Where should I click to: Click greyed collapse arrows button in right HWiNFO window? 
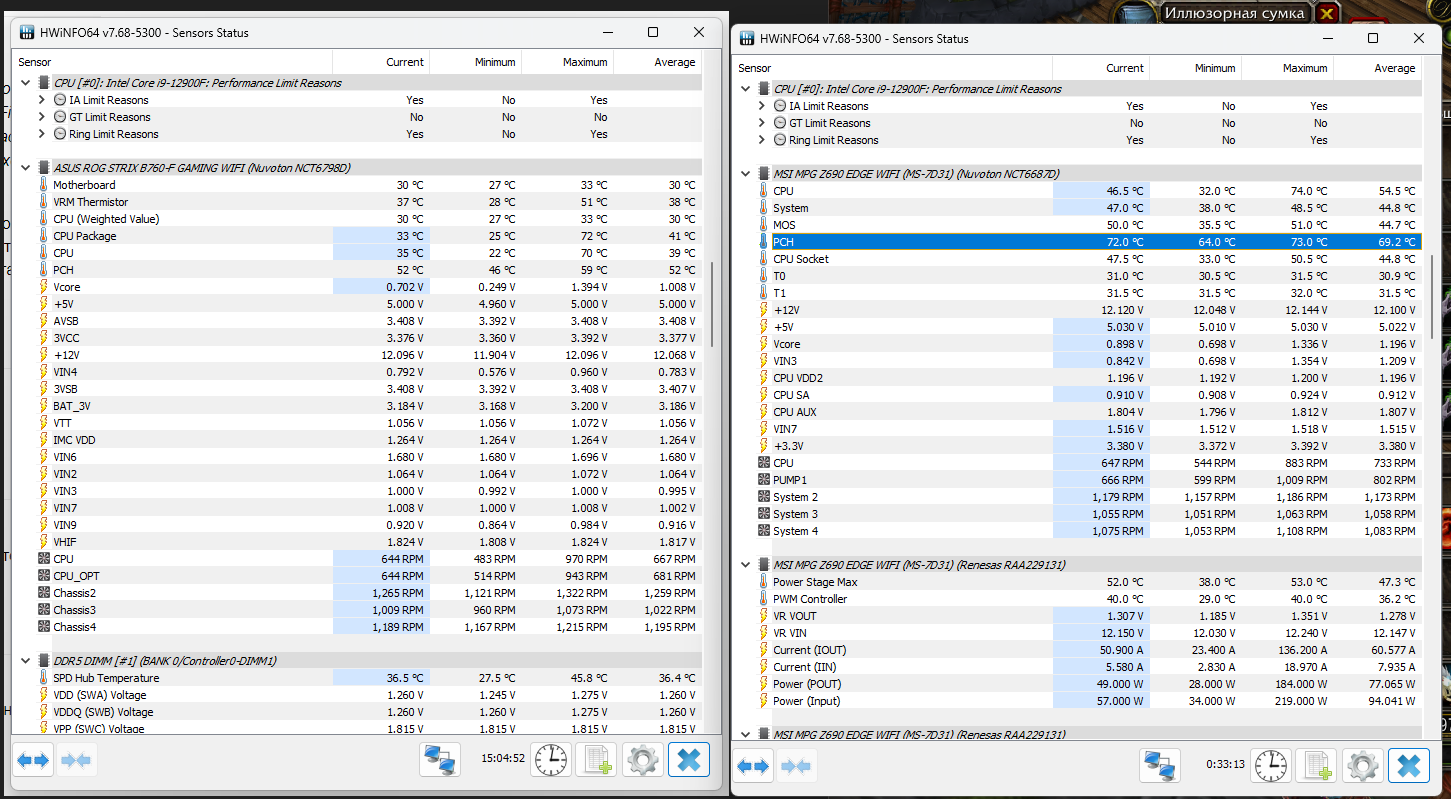(x=796, y=766)
